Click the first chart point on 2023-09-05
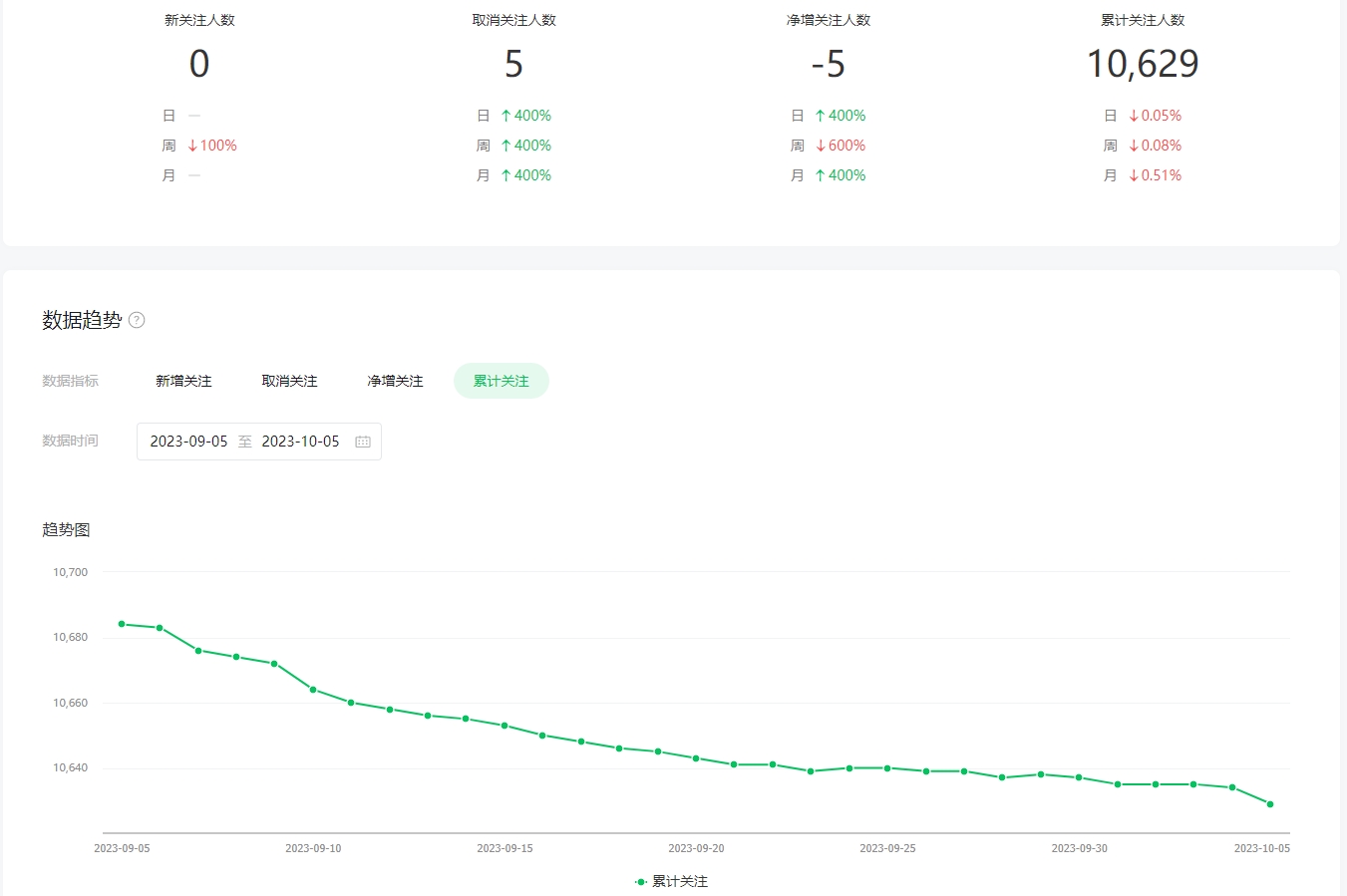 click(122, 624)
